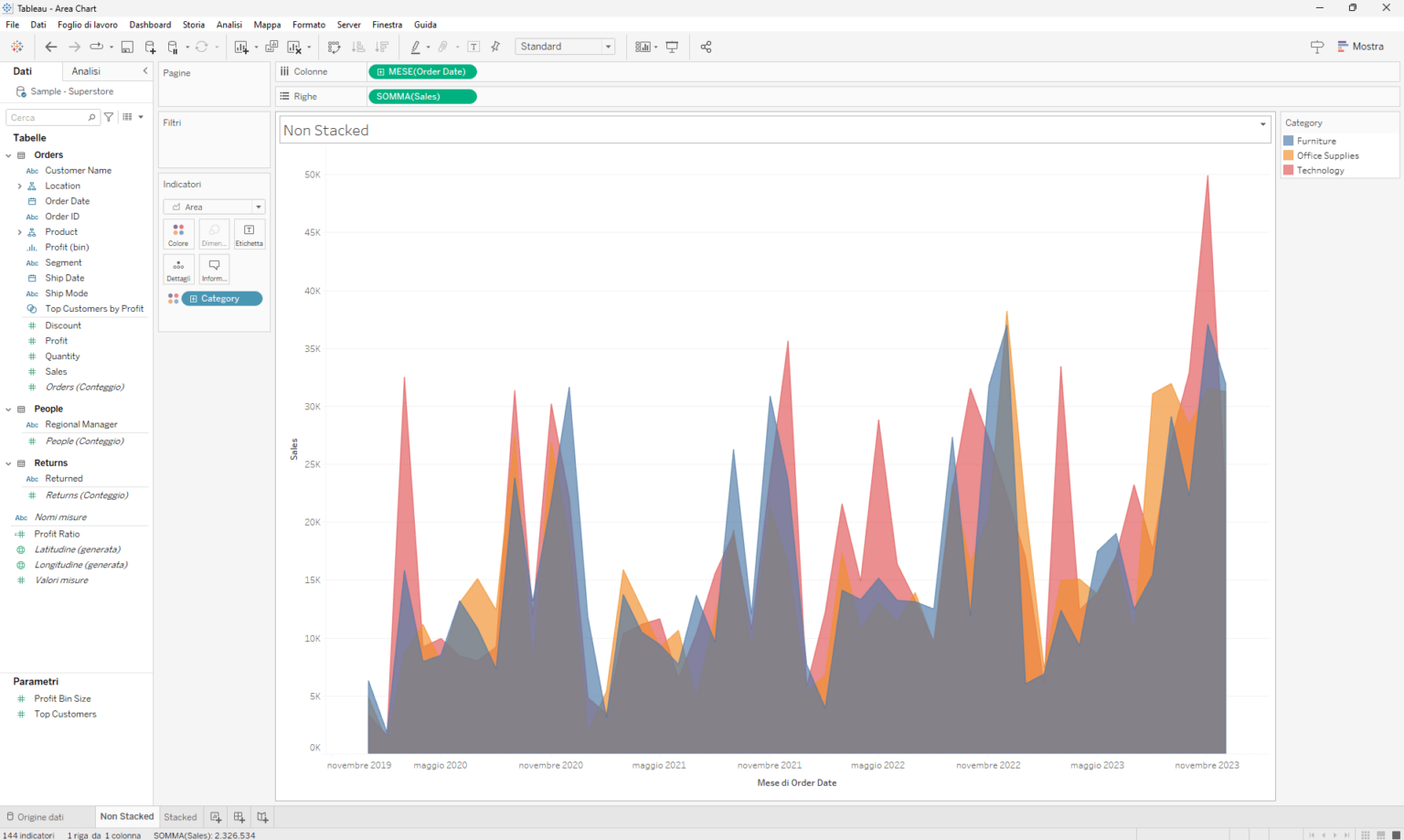
Task: Sort descending using the toolbar icon
Action: tap(382, 47)
